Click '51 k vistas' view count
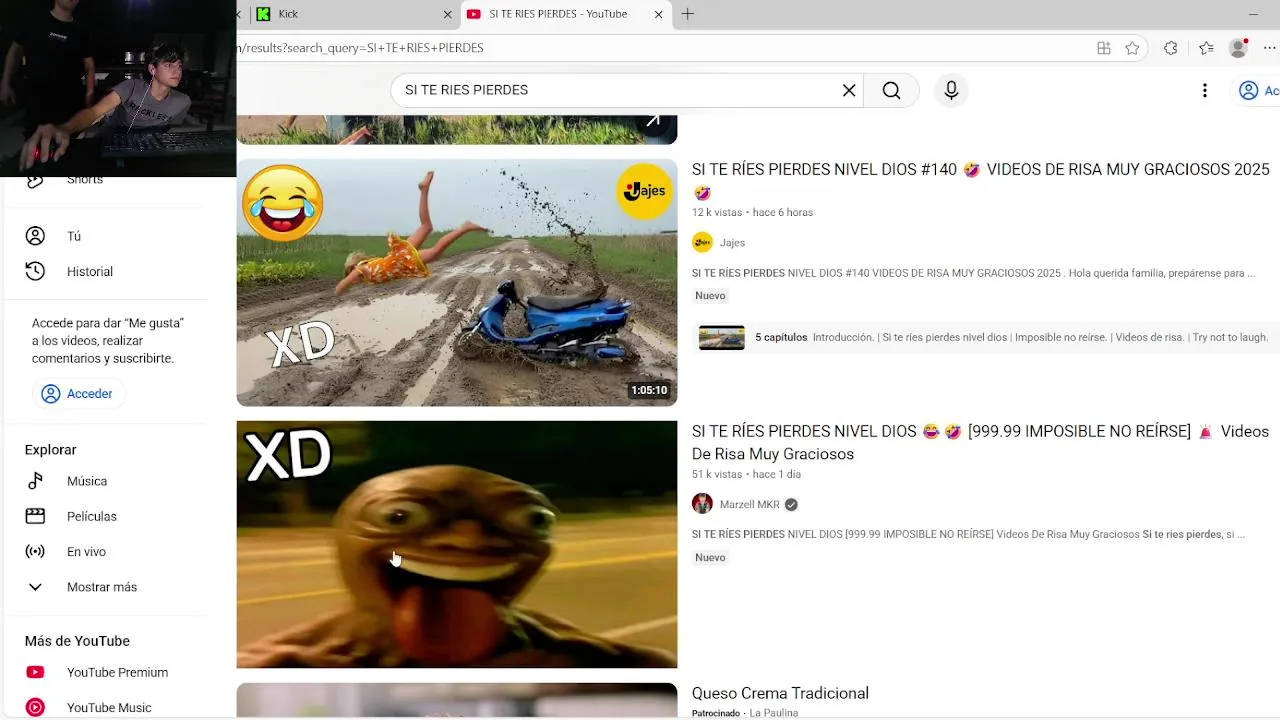Image resolution: width=1280 pixels, height=720 pixels. 717,474
